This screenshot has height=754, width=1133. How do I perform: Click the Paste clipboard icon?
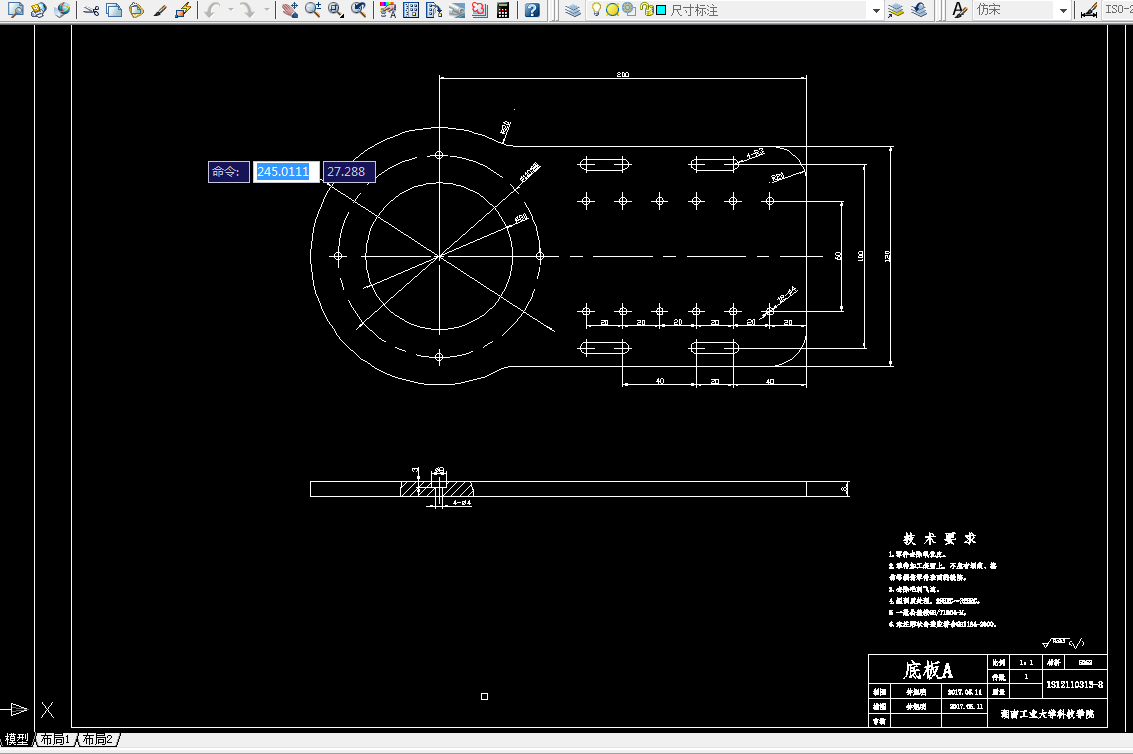click(x=137, y=10)
